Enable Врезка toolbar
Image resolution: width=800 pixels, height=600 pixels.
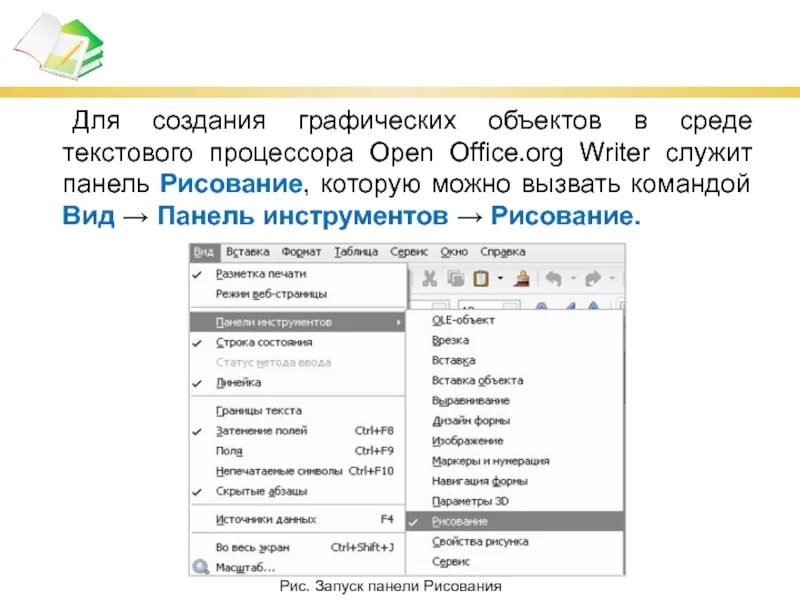point(515,340)
